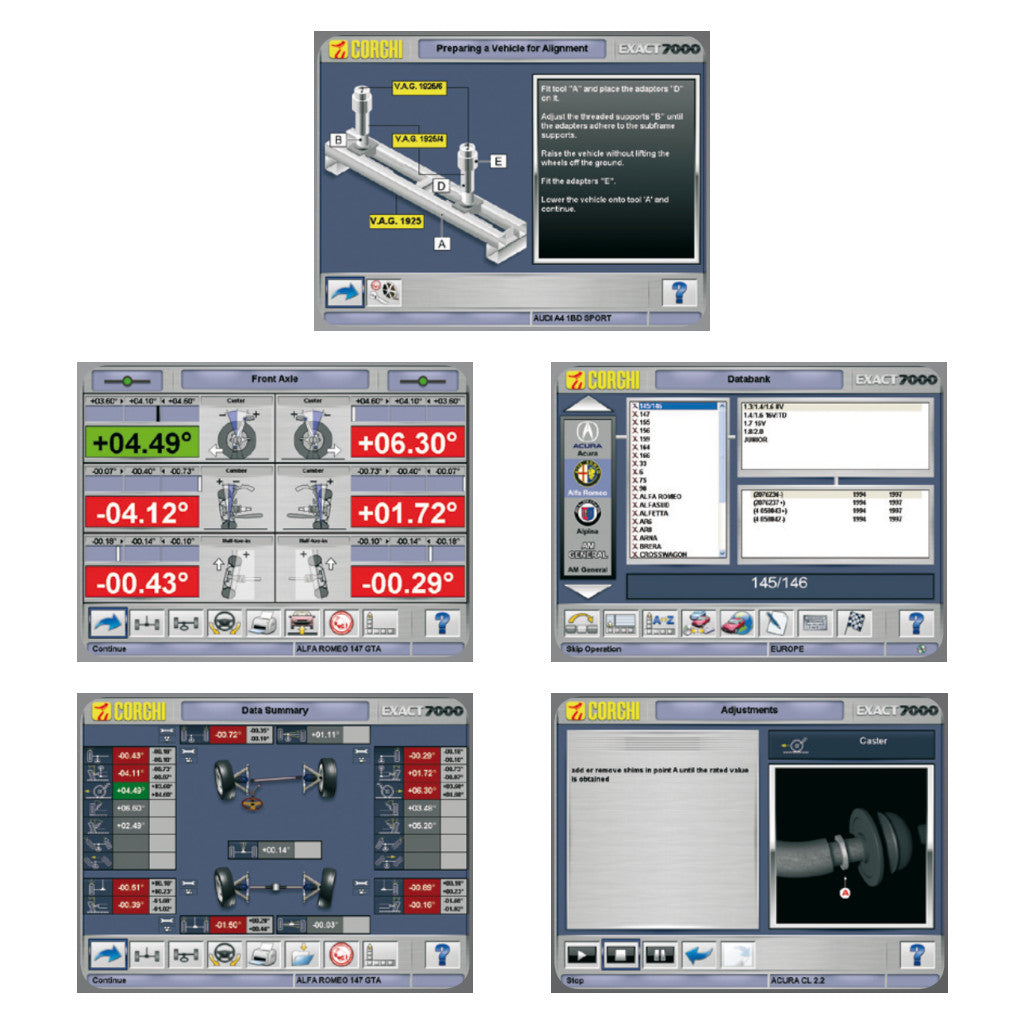Select the vehicle lift icon on Front Axle toolbar
The image size is (1024, 1024).
click(300, 623)
